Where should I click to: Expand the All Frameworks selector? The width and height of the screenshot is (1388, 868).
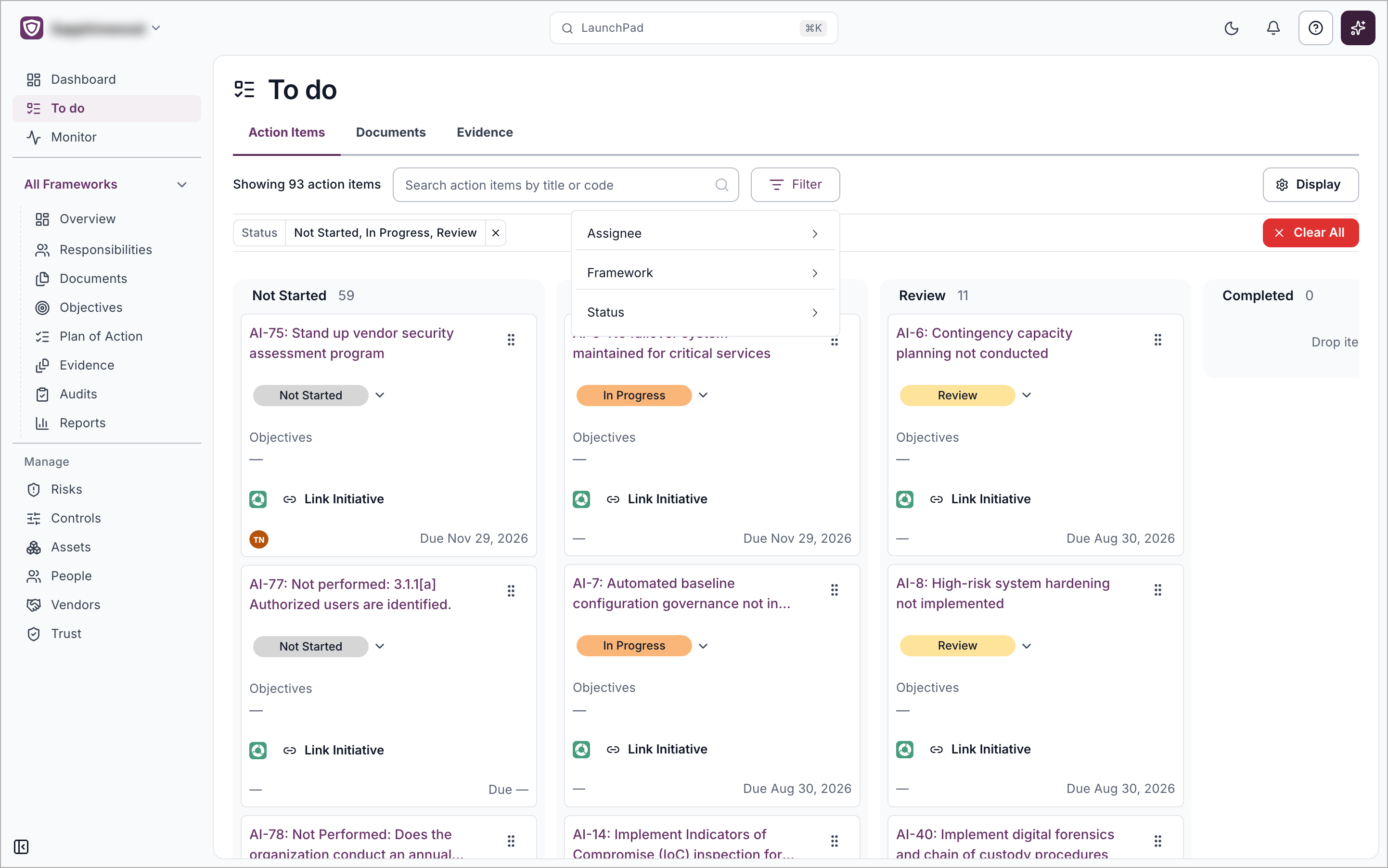(x=106, y=184)
